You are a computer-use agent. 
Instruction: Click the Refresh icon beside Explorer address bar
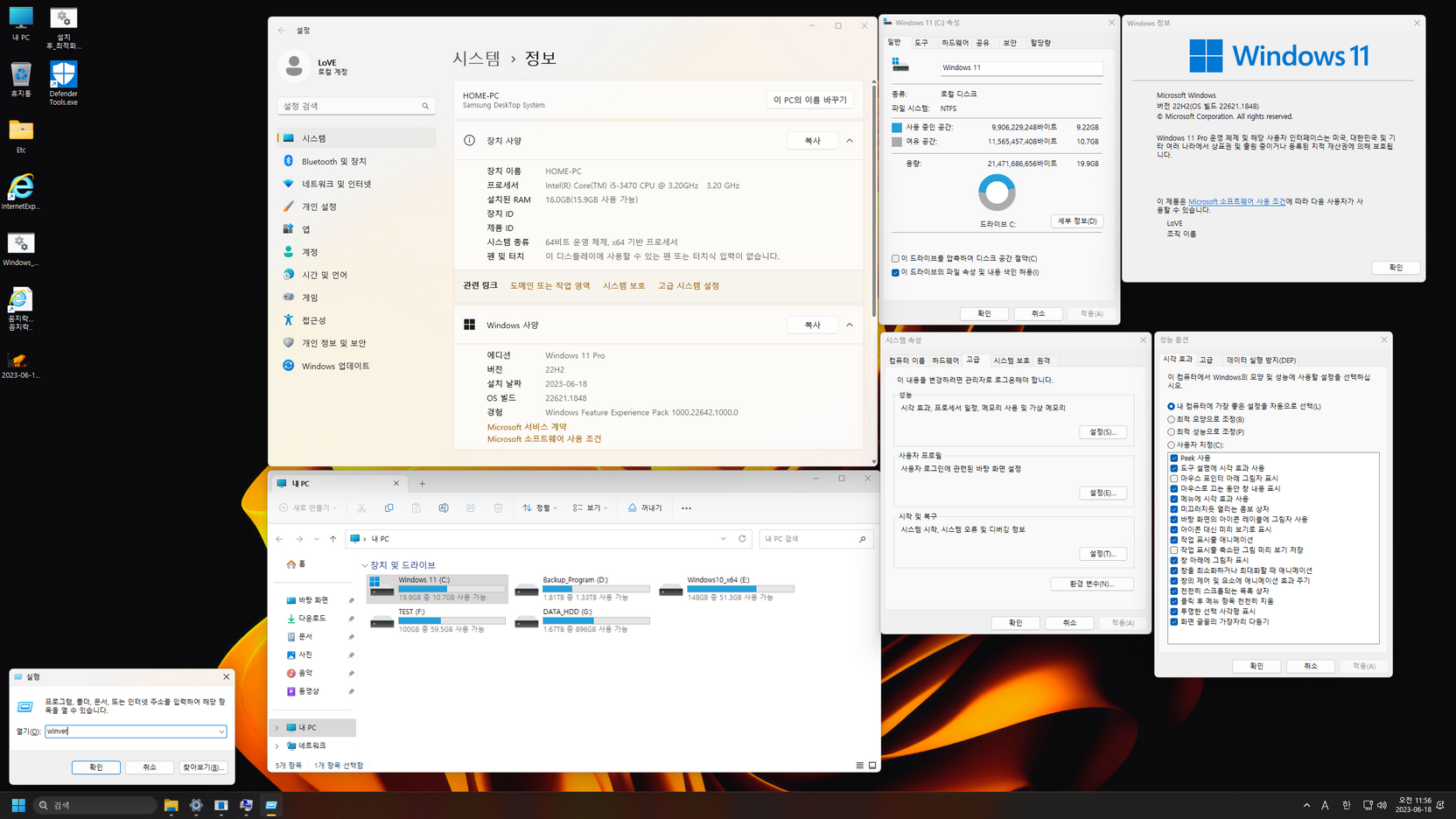742,539
